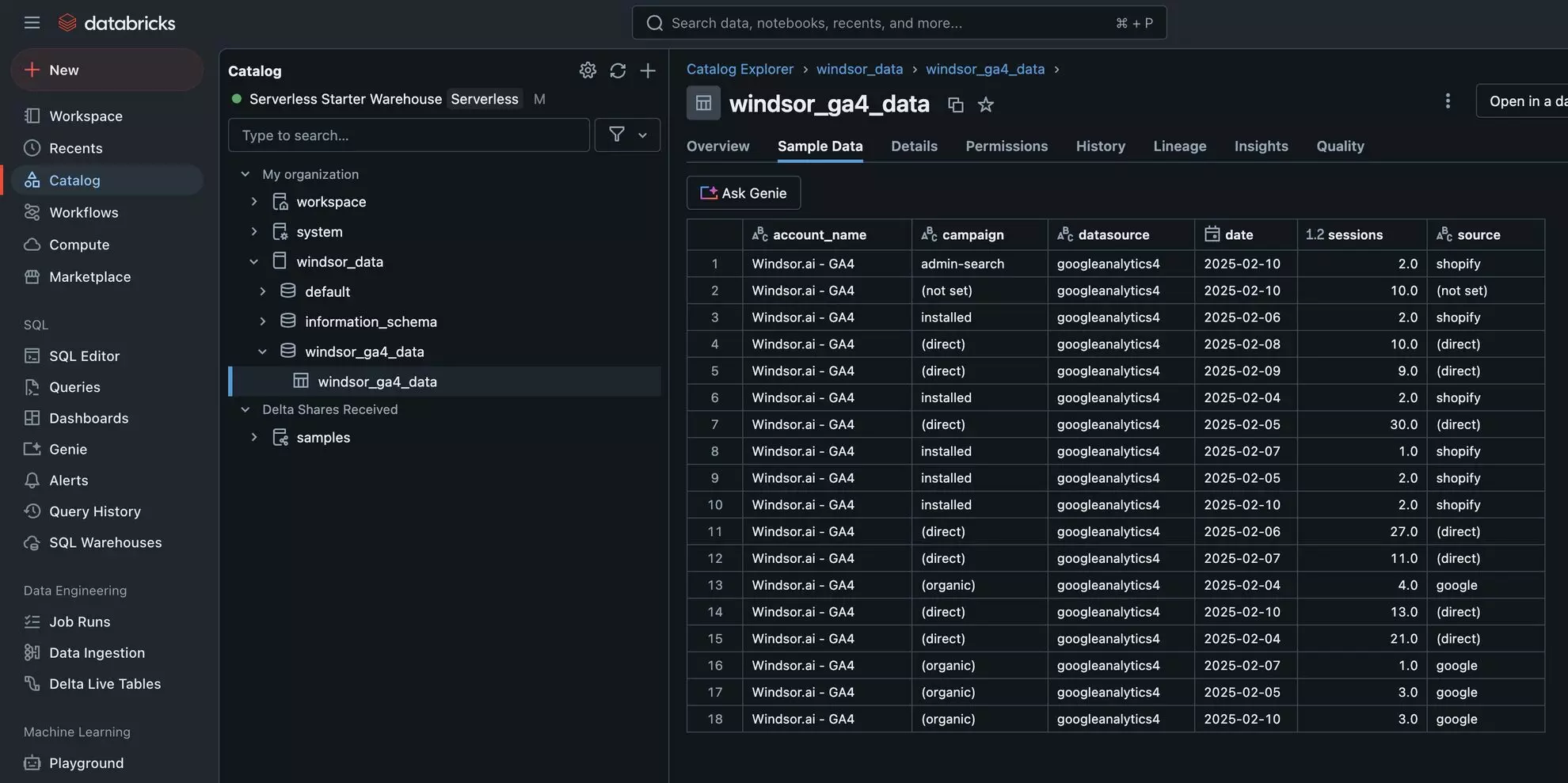Image resolution: width=1568 pixels, height=783 pixels.
Task: Open filter dropdown chevron
Action: pyautogui.click(x=642, y=135)
